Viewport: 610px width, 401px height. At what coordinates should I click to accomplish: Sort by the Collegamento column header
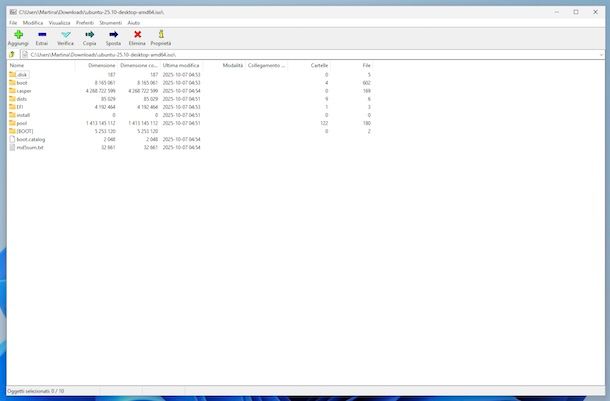(x=266, y=65)
